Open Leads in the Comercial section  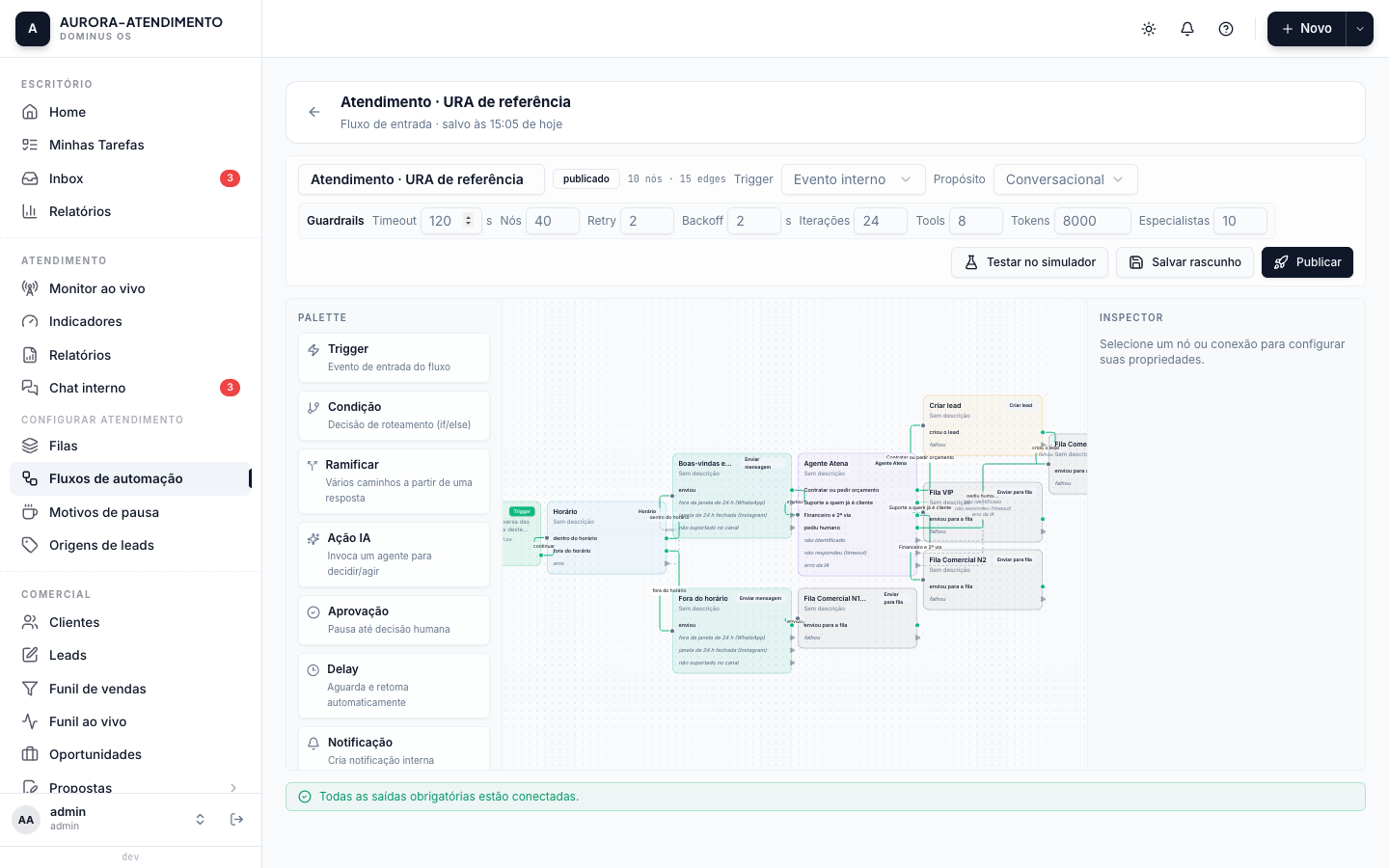coord(131,655)
